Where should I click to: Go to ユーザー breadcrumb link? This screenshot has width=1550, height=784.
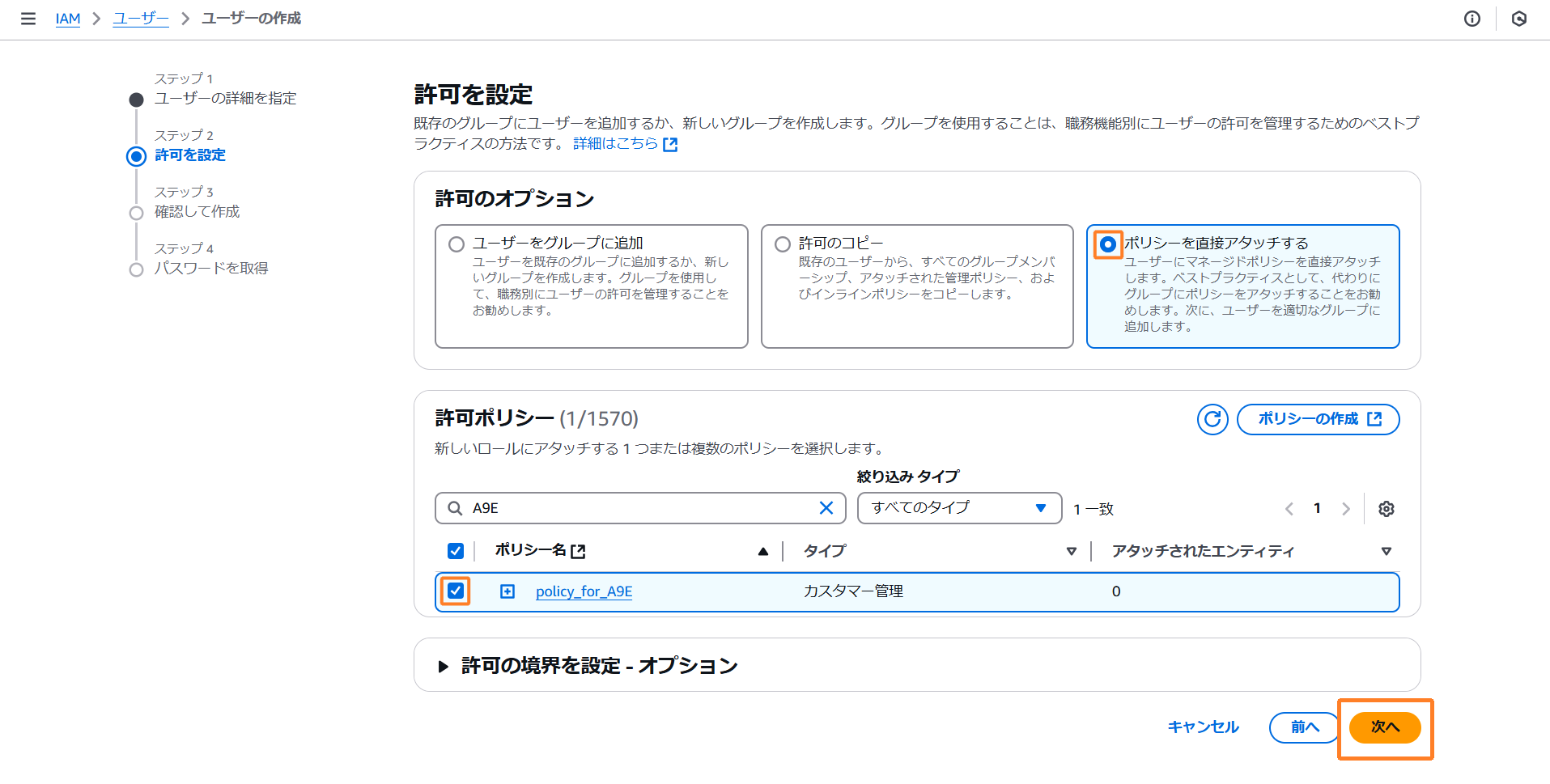tap(140, 19)
